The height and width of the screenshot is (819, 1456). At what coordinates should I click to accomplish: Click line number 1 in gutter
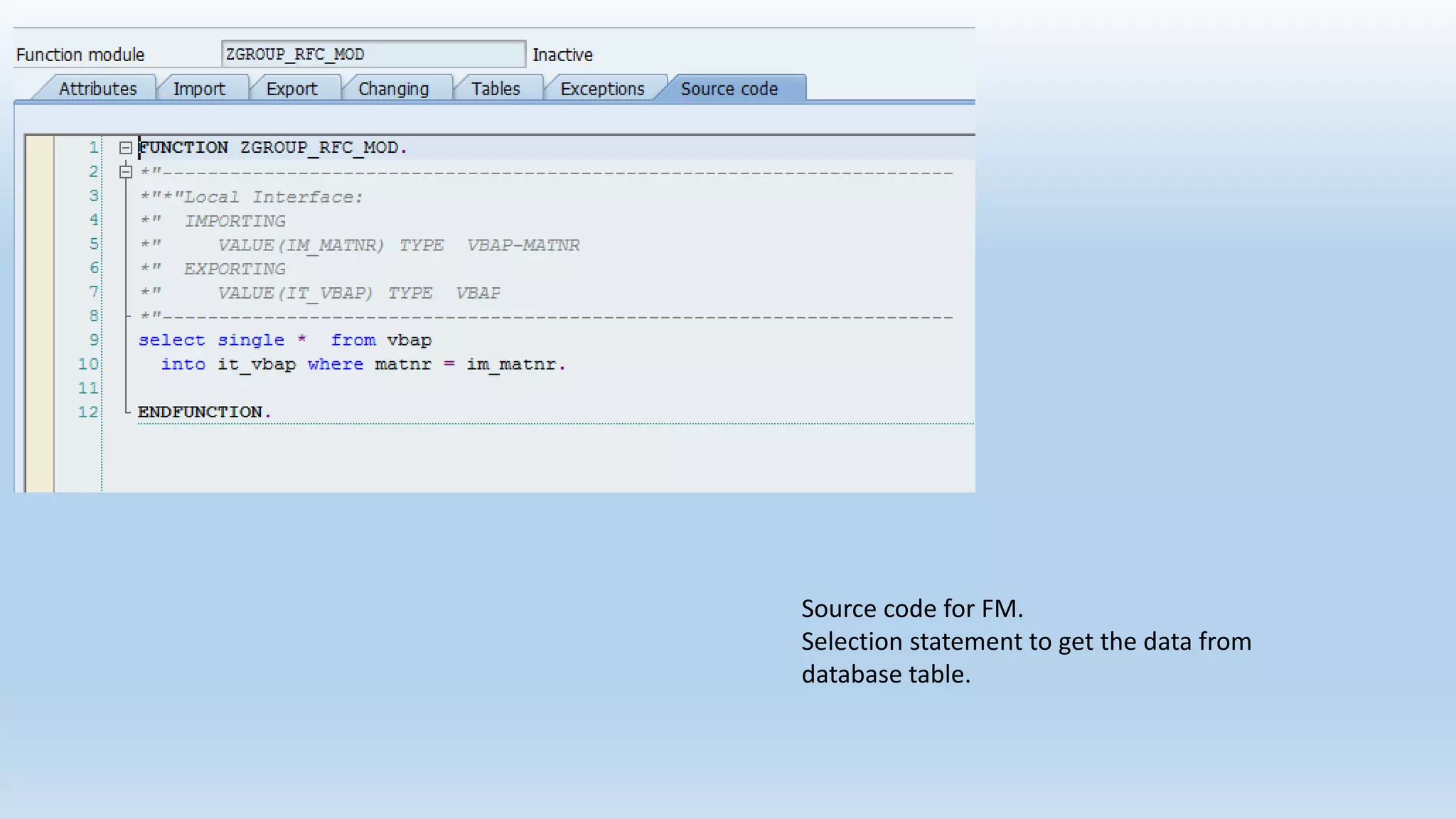93,147
